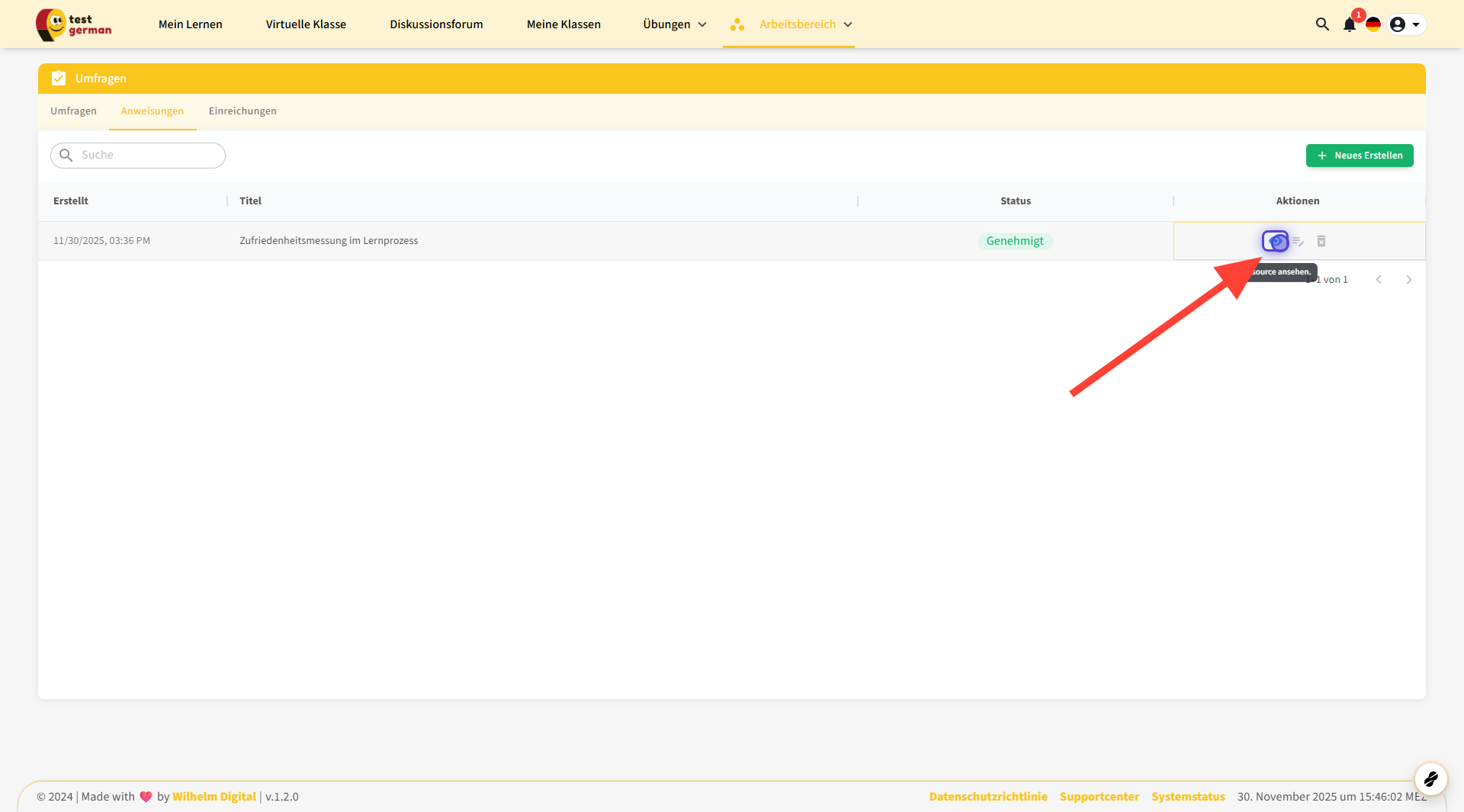Expand the Arbeitsbereich dropdown menu
This screenshot has width=1464, height=812.
point(805,24)
